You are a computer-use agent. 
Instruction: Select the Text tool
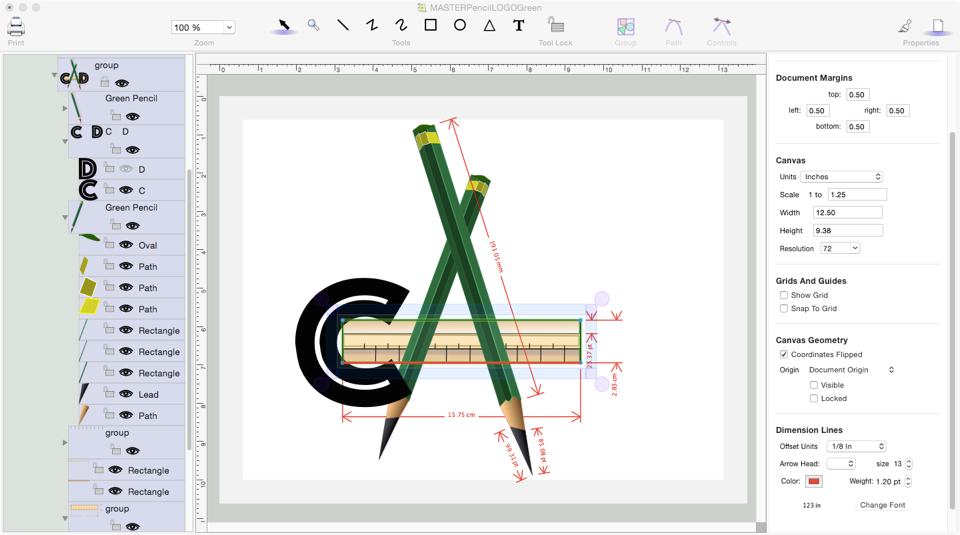[519, 25]
